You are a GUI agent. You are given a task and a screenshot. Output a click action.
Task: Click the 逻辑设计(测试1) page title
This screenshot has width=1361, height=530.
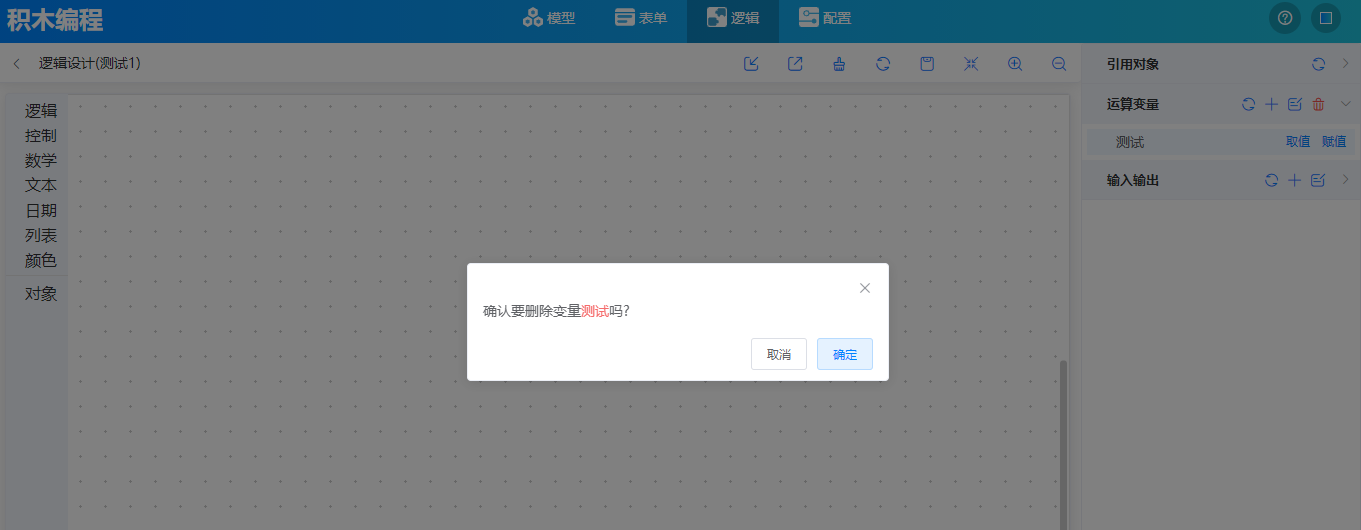click(90, 64)
